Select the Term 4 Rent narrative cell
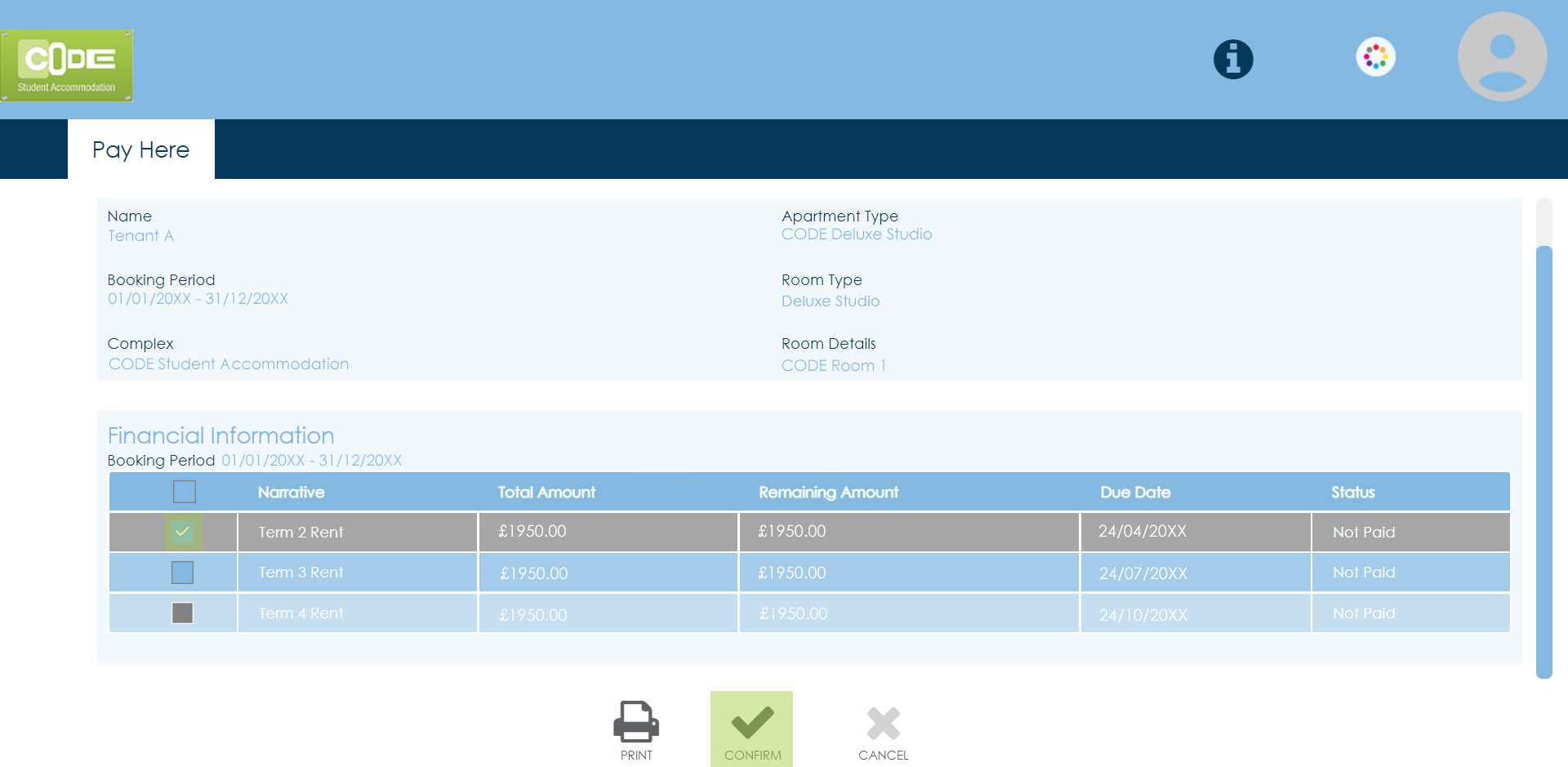This screenshot has width=1568, height=767. coord(358,613)
